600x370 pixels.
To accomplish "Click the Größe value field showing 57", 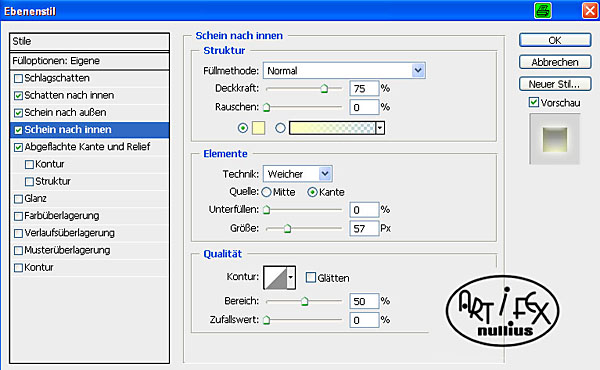I will [x=364, y=228].
